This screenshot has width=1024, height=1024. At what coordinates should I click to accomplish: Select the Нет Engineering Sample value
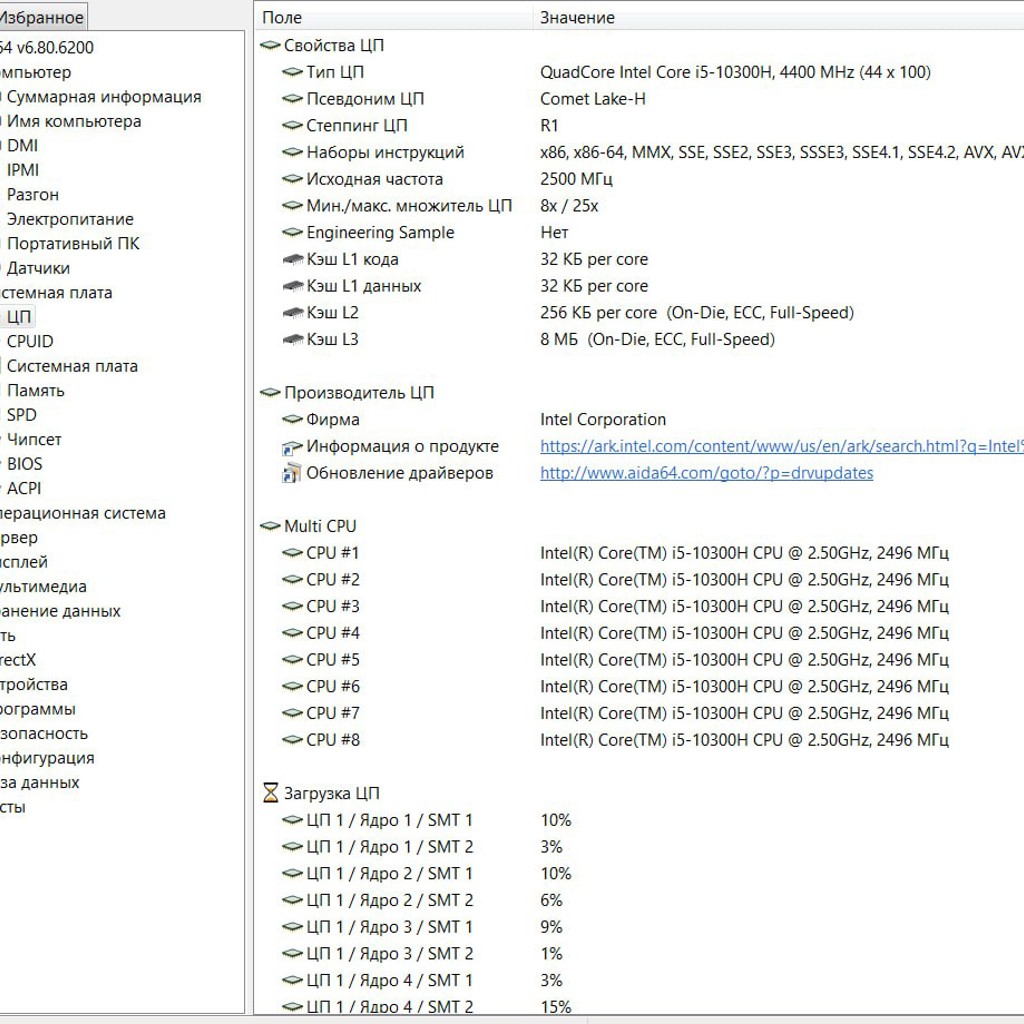554,232
